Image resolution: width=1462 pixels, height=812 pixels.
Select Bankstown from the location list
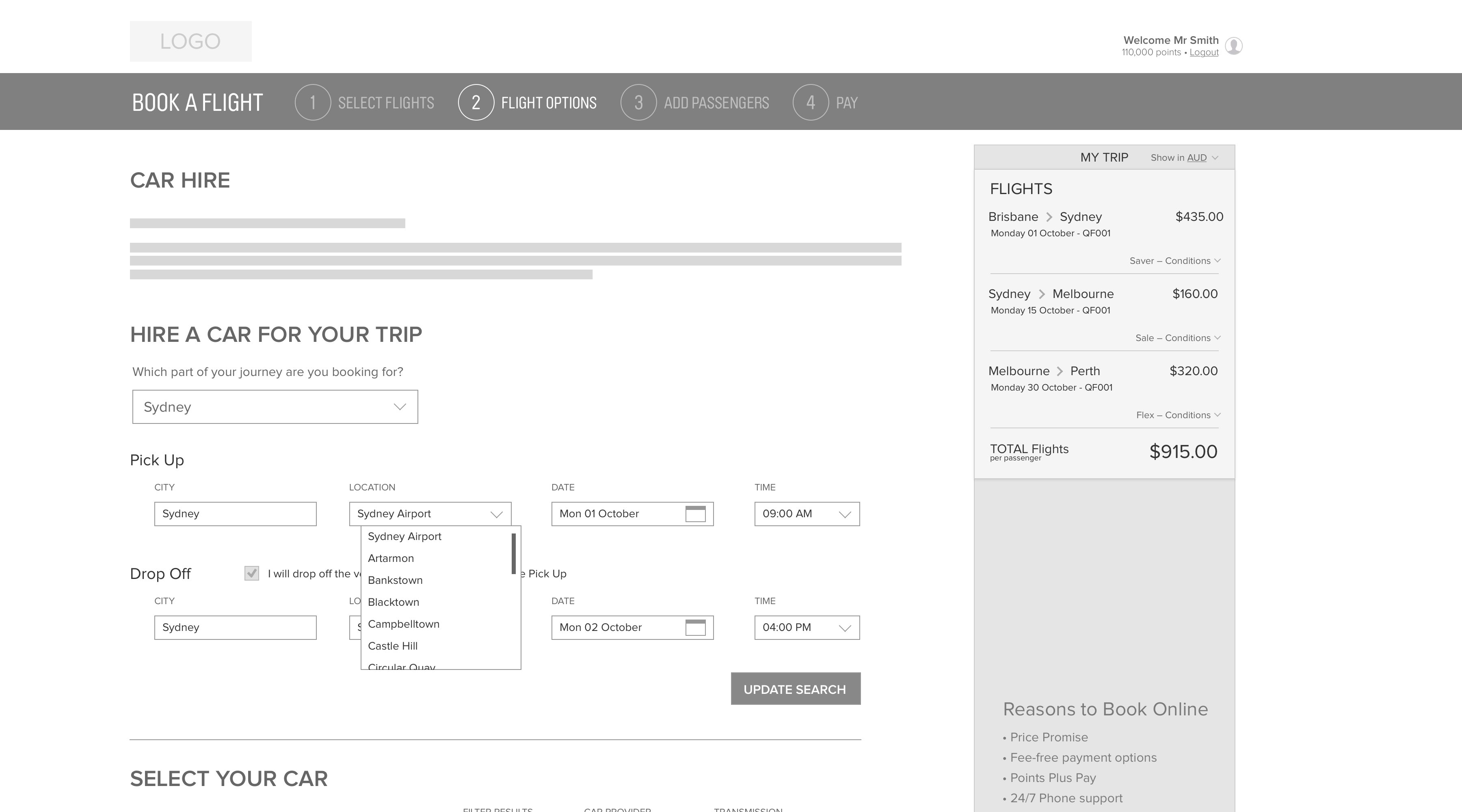point(396,581)
